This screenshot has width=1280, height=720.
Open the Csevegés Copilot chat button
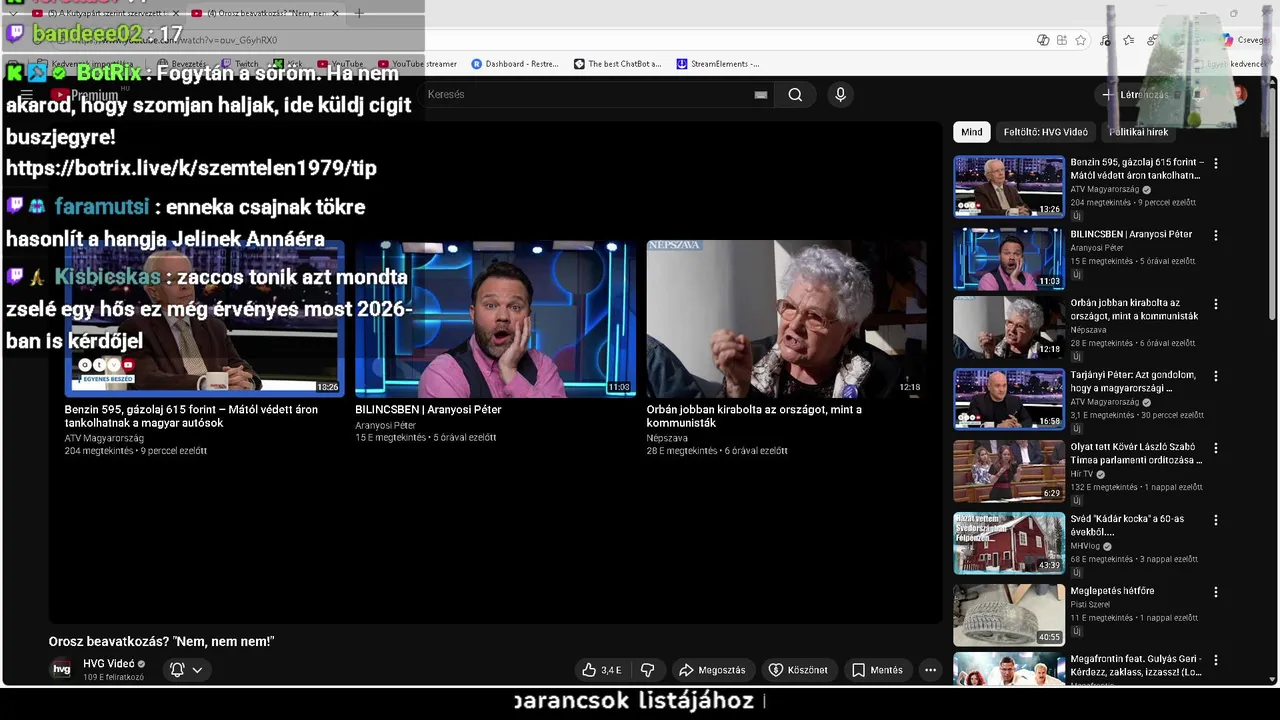1244,40
